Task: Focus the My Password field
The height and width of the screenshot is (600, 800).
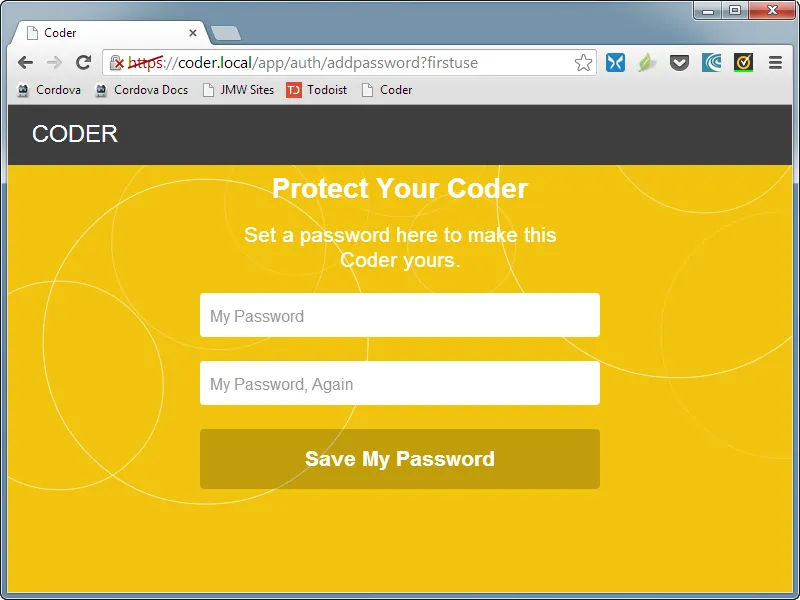Action: 400,315
